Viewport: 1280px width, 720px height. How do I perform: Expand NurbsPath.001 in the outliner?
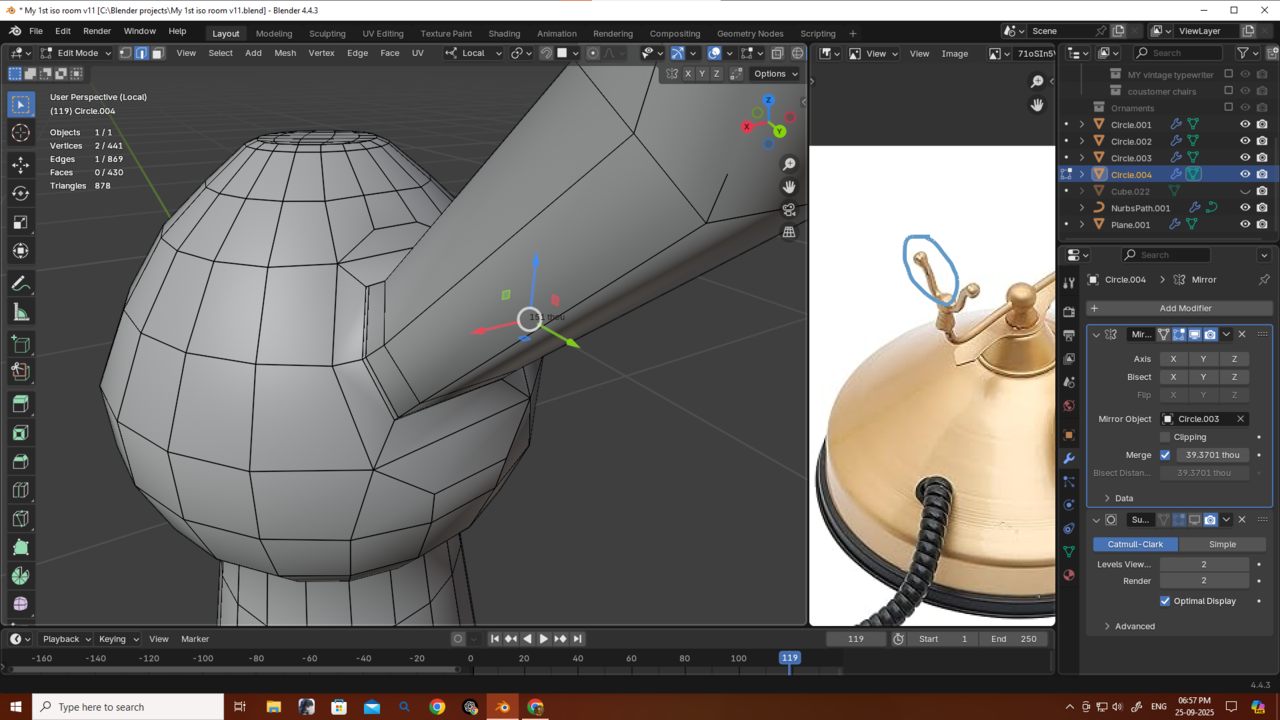[1082, 208]
